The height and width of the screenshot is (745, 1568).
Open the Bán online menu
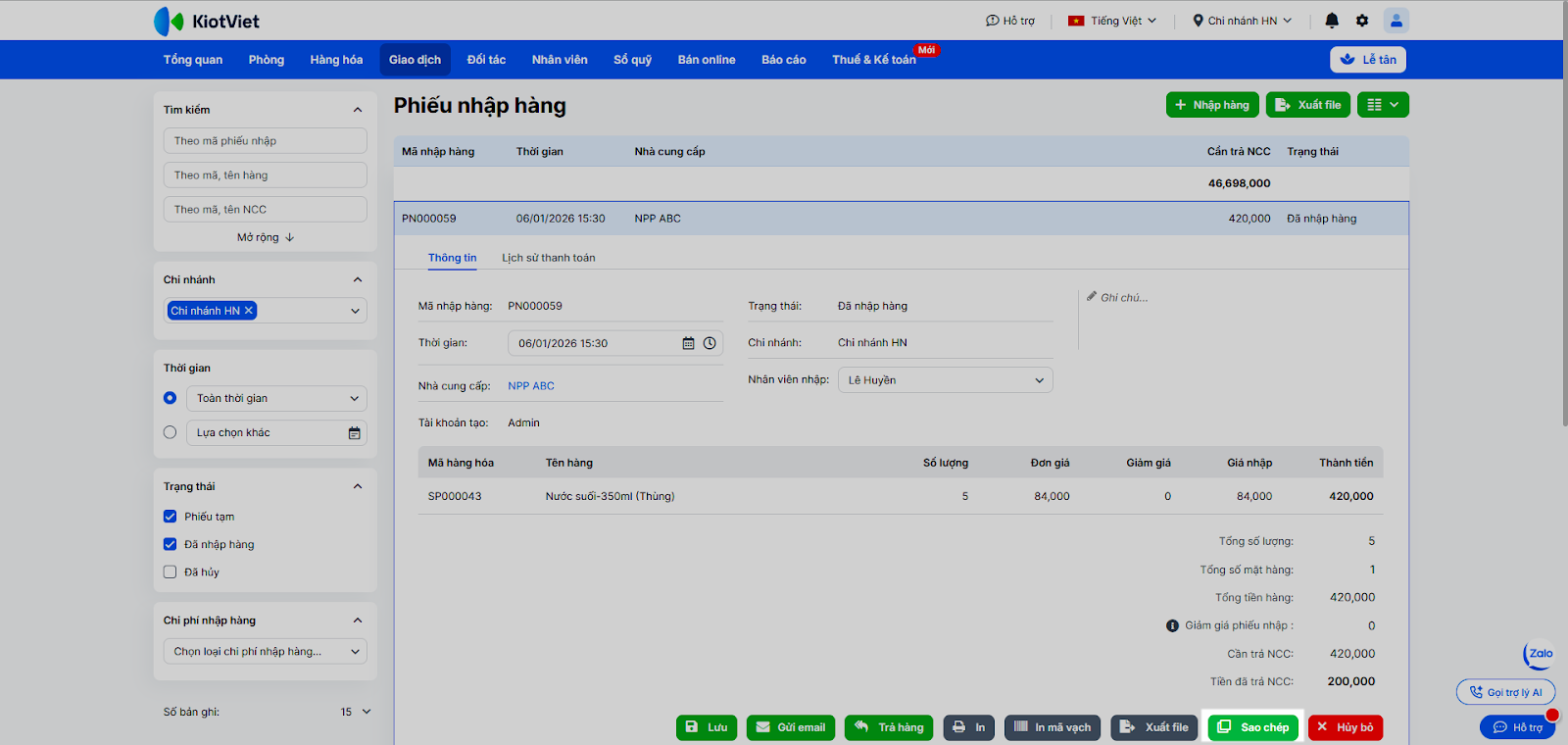point(707,60)
